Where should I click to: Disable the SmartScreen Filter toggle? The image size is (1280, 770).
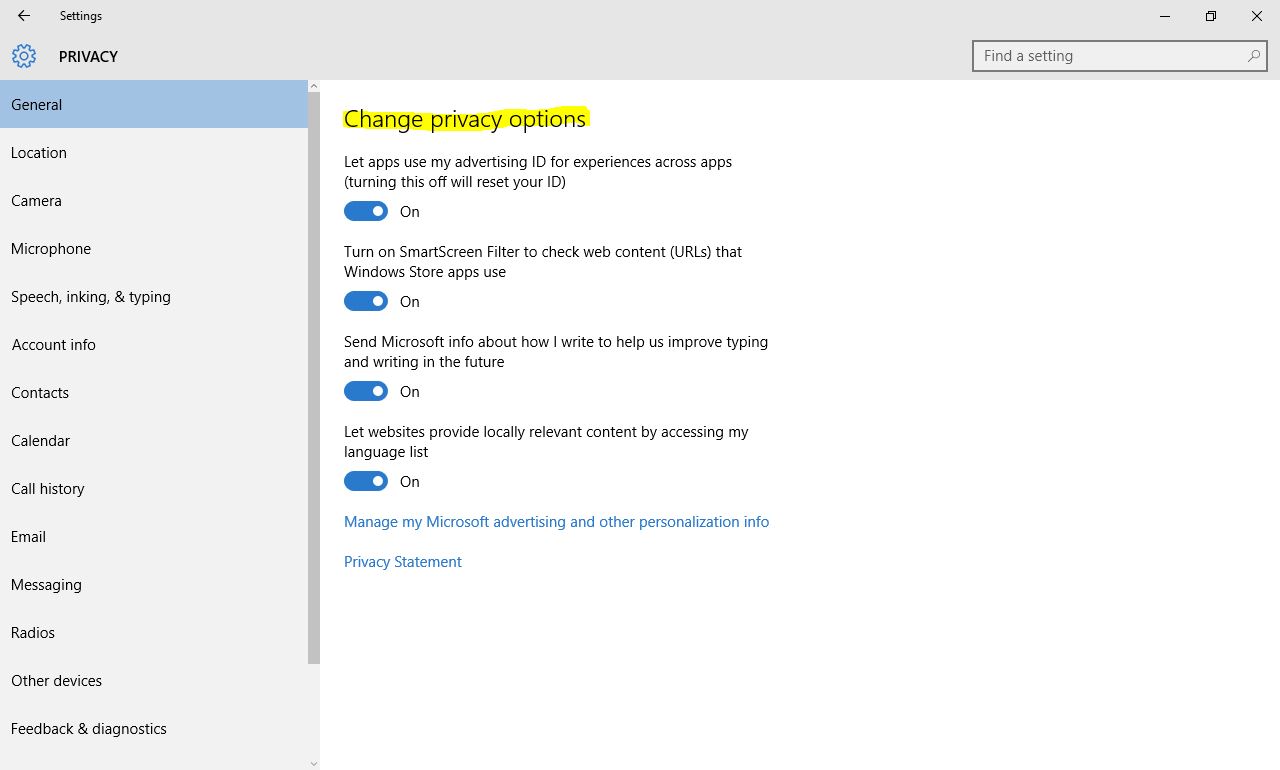click(366, 301)
